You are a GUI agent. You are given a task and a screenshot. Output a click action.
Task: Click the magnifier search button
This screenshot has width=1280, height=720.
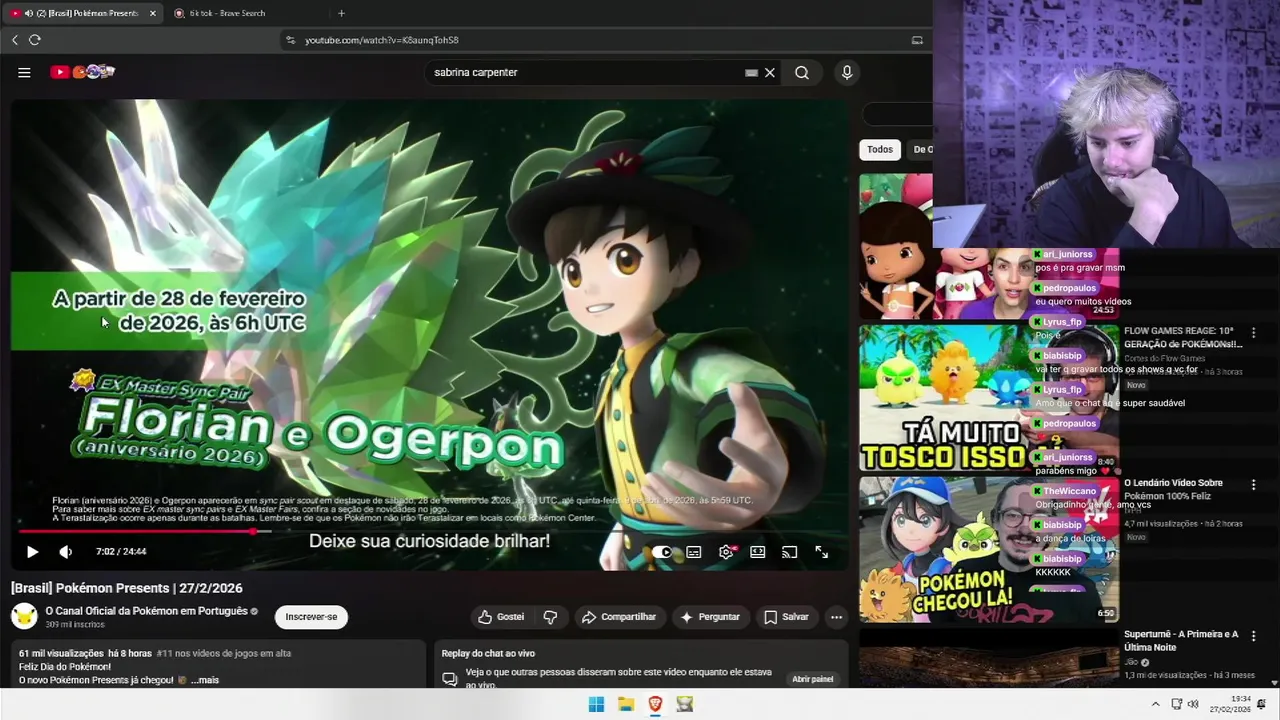coord(802,72)
